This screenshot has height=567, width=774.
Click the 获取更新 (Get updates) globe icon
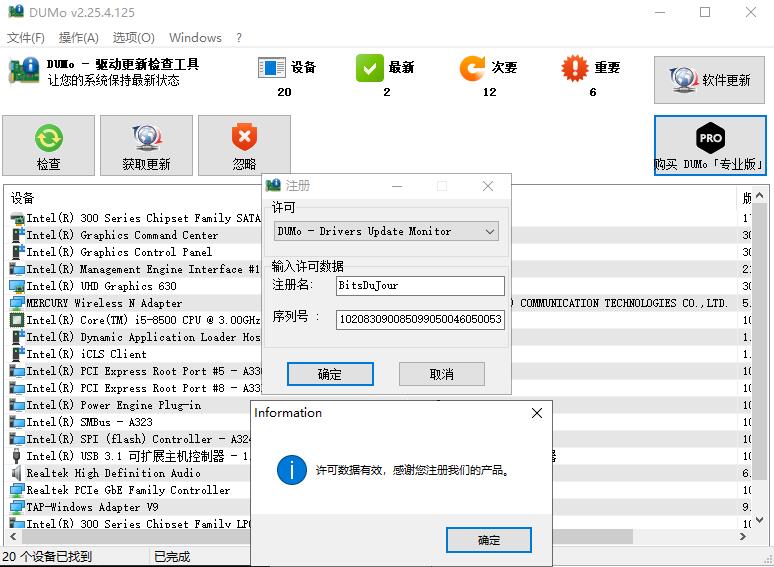coord(146,138)
